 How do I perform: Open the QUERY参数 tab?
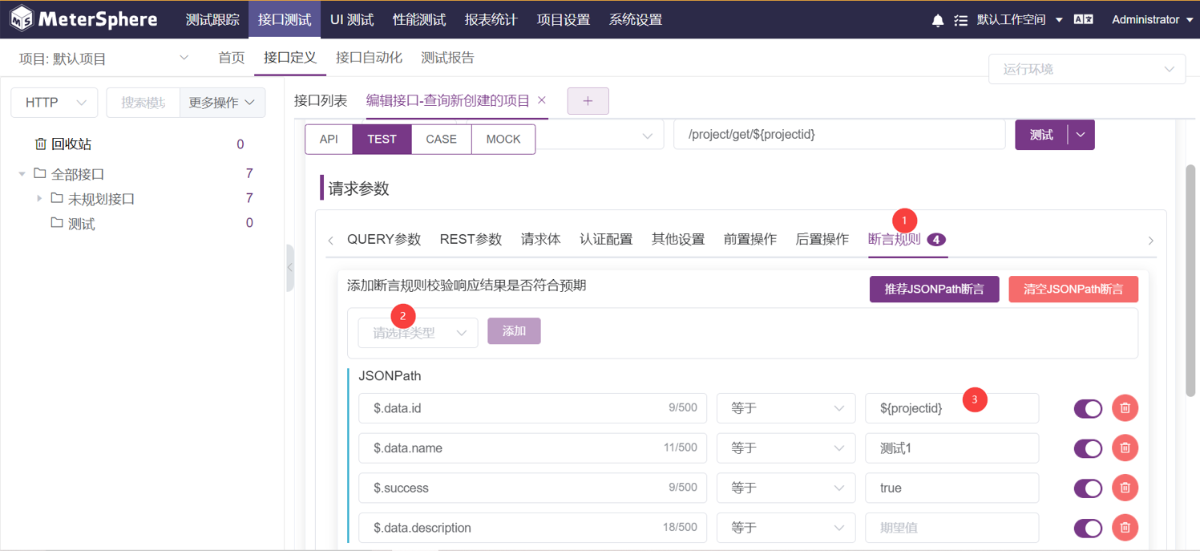(x=384, y=239)
